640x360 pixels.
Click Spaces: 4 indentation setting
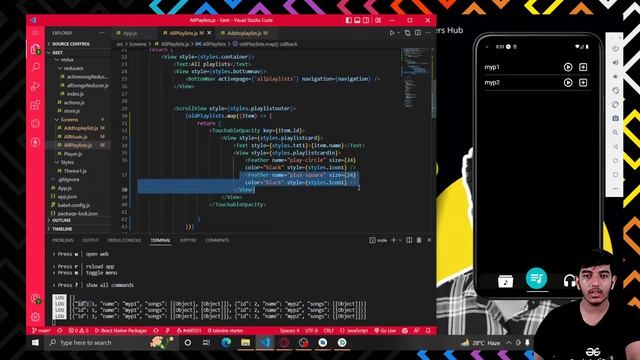tap(289, 331)
